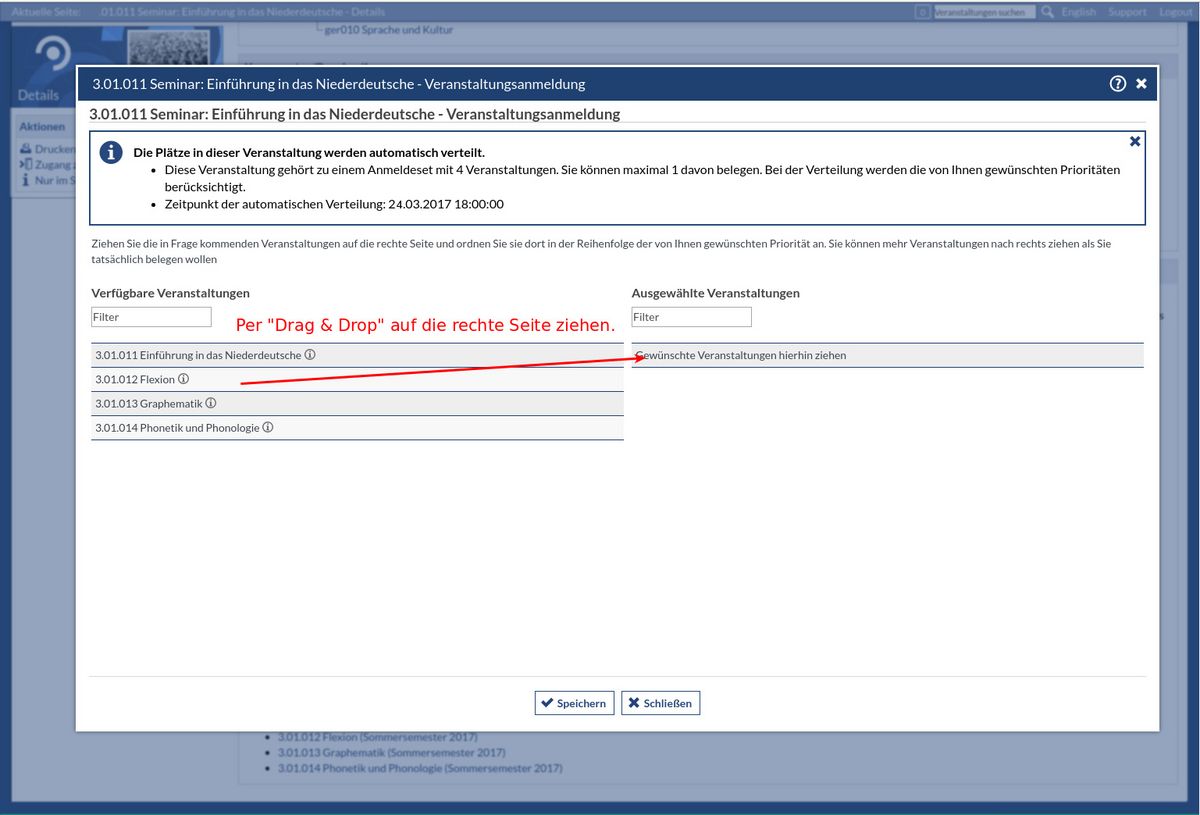Click filter field under Verfügbare Veranstaltungen

[151, 317]
